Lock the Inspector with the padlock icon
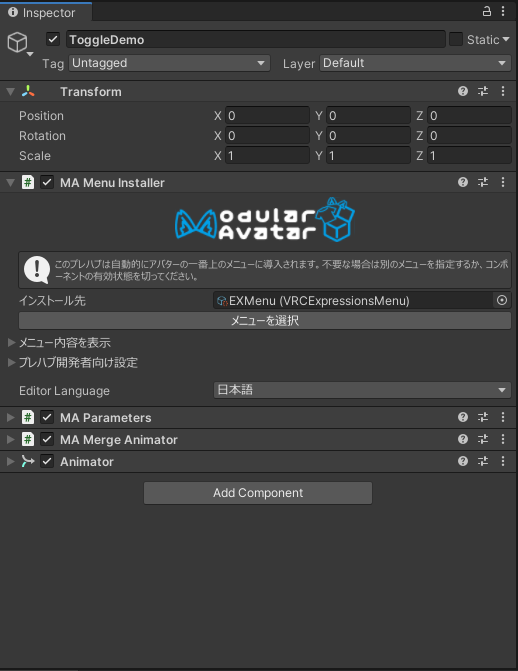 pyautogui.click(x=487, y=12)
